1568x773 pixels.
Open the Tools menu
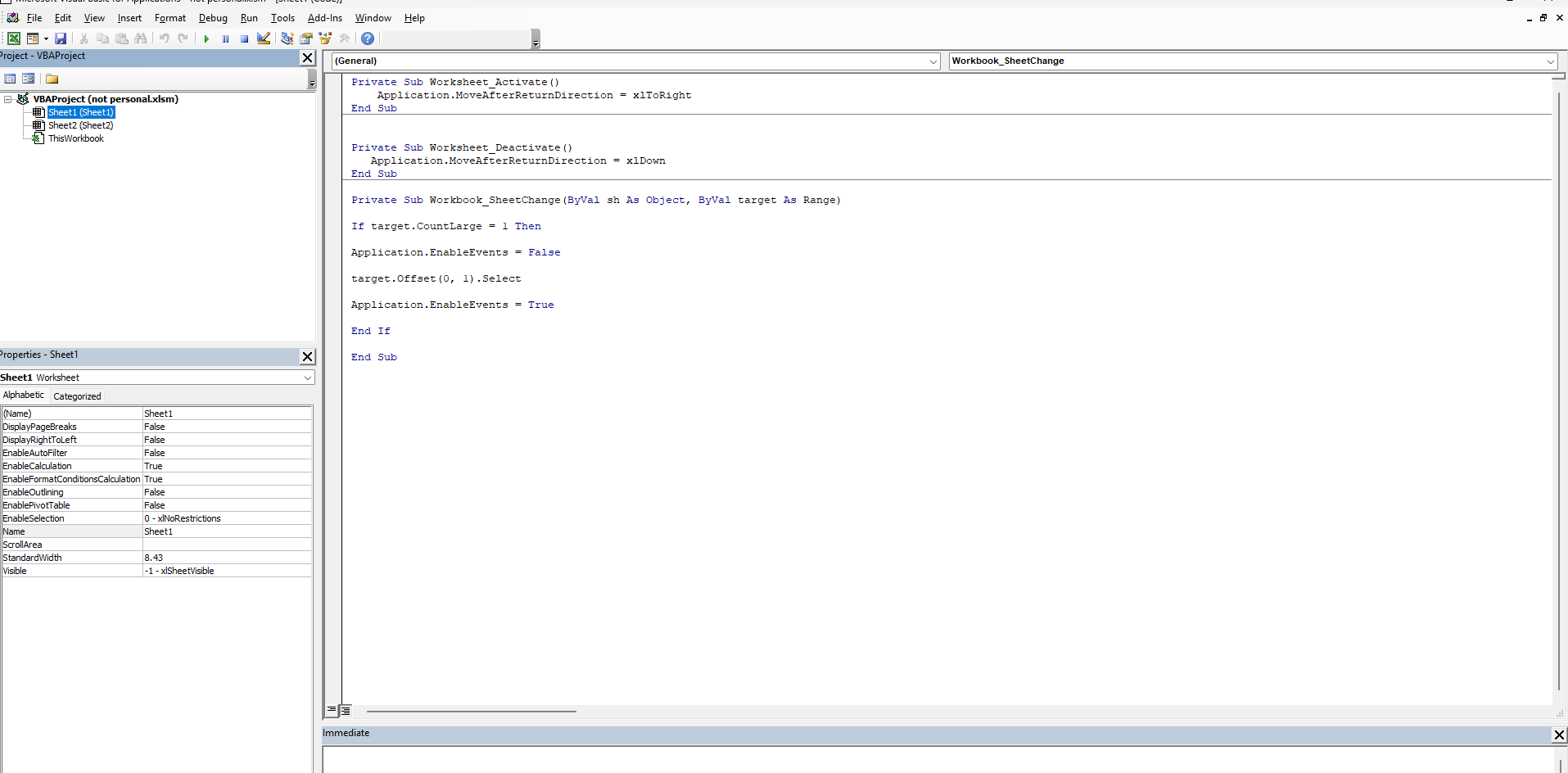(282, 18)
